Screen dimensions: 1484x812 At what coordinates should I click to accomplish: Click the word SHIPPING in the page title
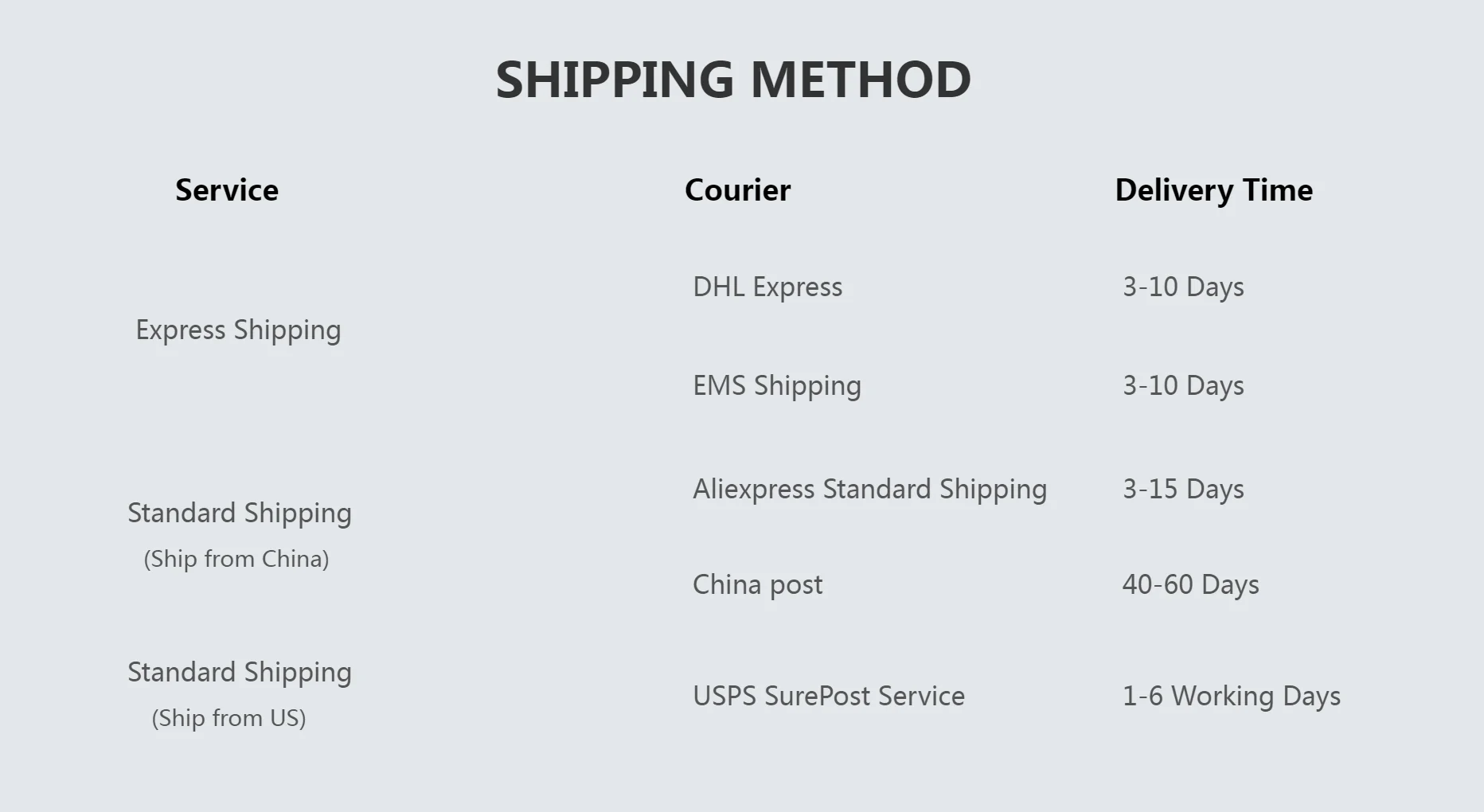click(x=614, y=80)
